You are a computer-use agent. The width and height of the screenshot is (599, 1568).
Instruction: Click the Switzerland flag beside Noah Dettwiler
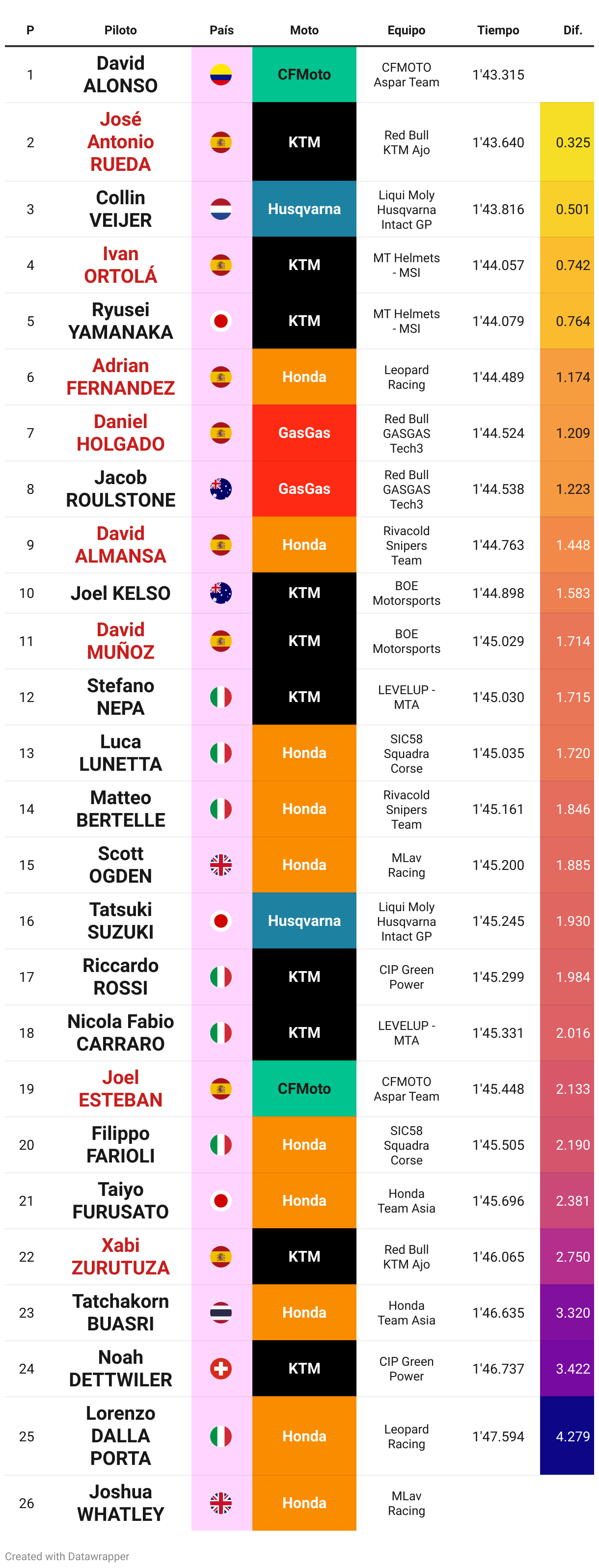[x=221, y=1368]
